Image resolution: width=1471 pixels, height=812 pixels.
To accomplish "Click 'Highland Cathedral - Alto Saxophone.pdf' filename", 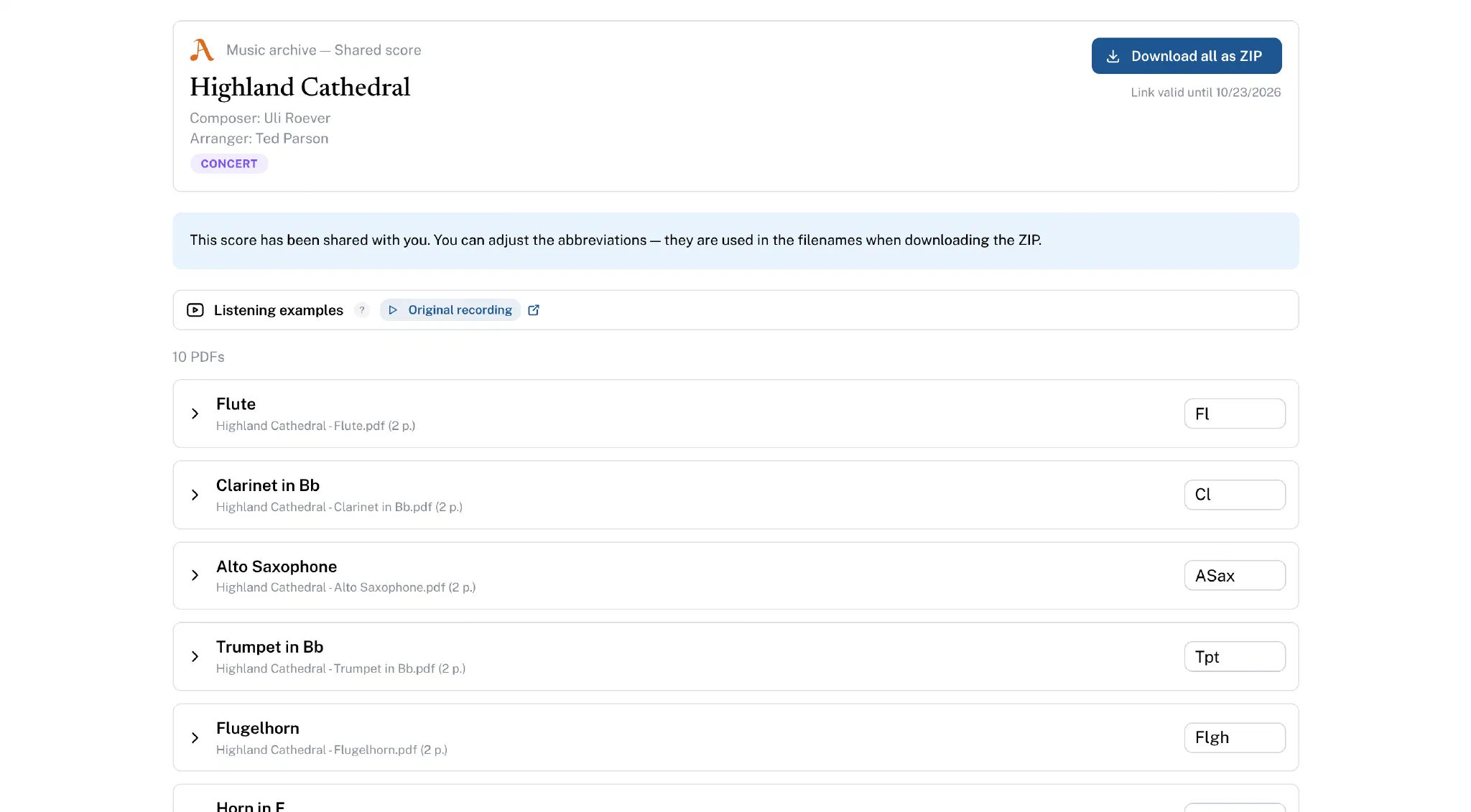I will (331, 587).
